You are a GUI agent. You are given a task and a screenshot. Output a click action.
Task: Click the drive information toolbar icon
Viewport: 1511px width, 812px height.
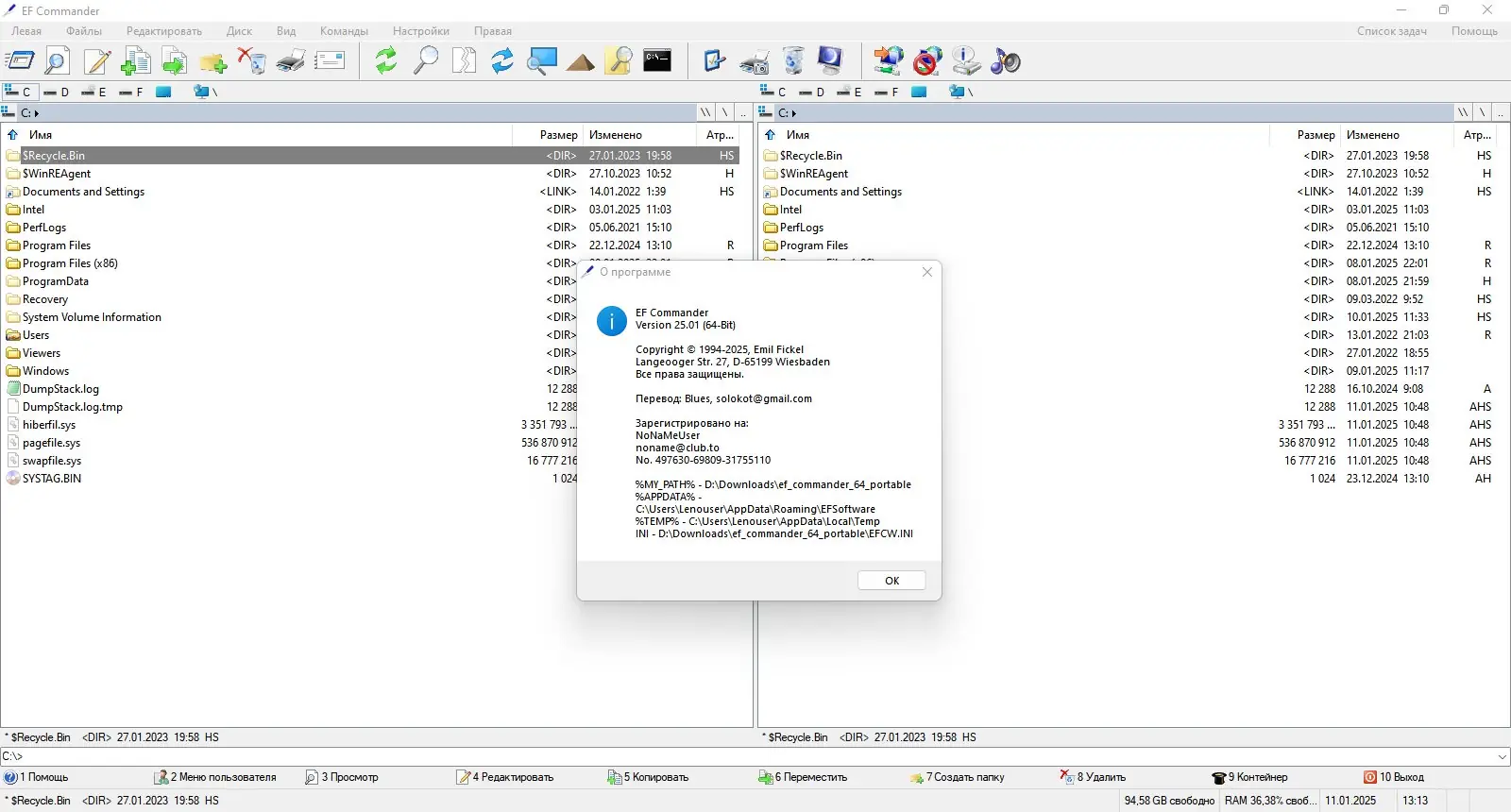[x=966, y=61]
